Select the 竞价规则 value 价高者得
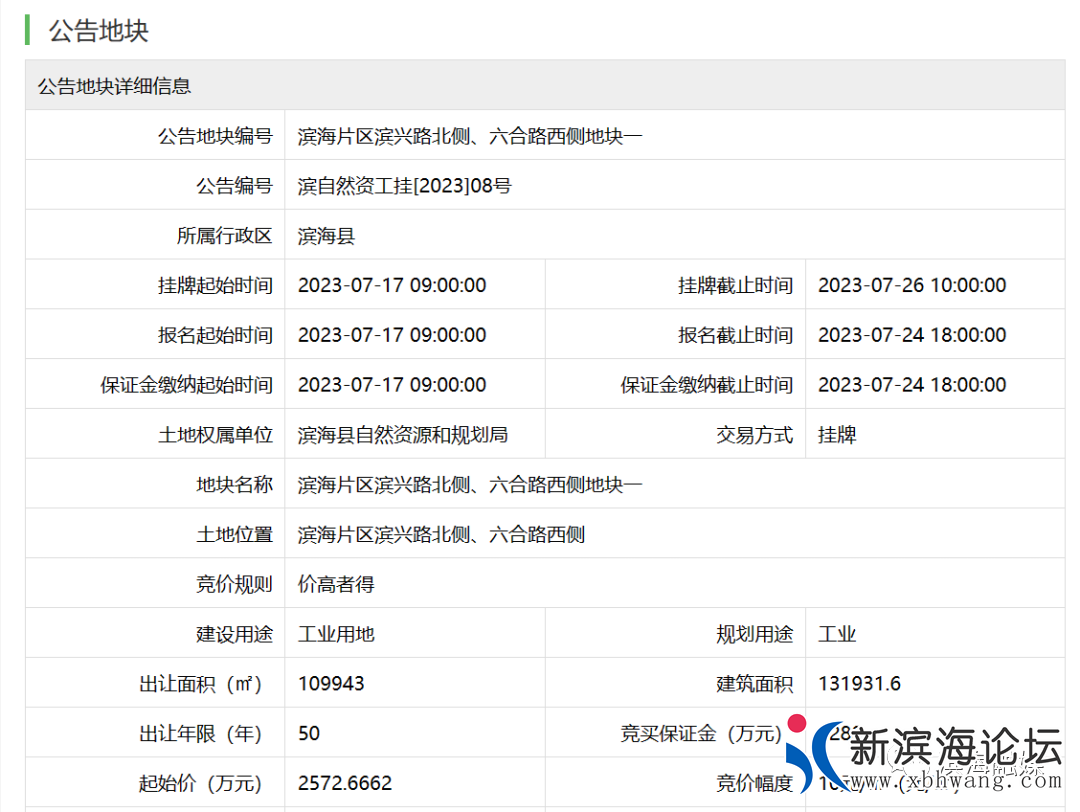This screenshot has width=1080, height=812. tap(336, 585)
